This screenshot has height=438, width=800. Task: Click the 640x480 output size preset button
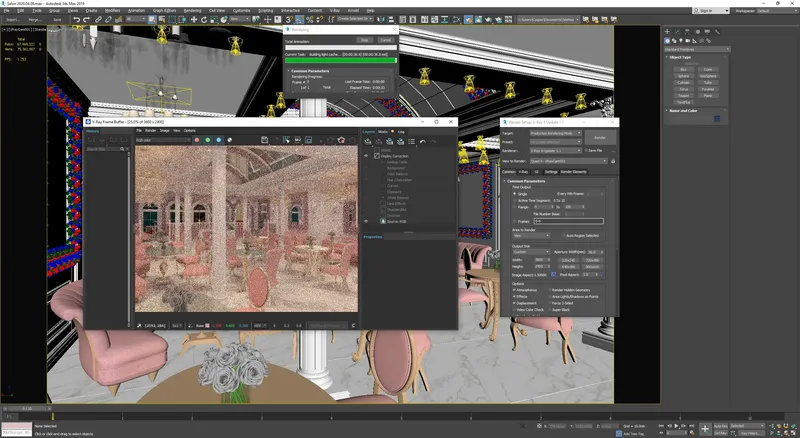(x=568, y=266)
